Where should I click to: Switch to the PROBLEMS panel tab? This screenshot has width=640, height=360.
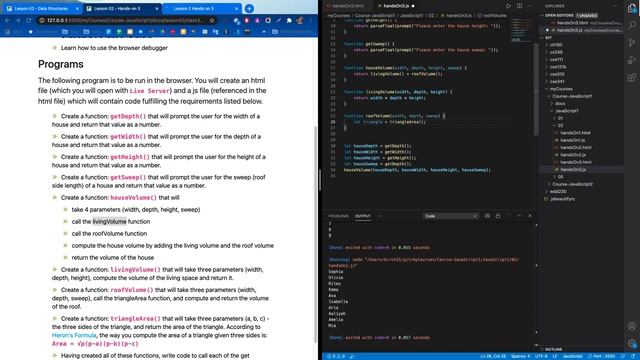click(x=338, y=216)
